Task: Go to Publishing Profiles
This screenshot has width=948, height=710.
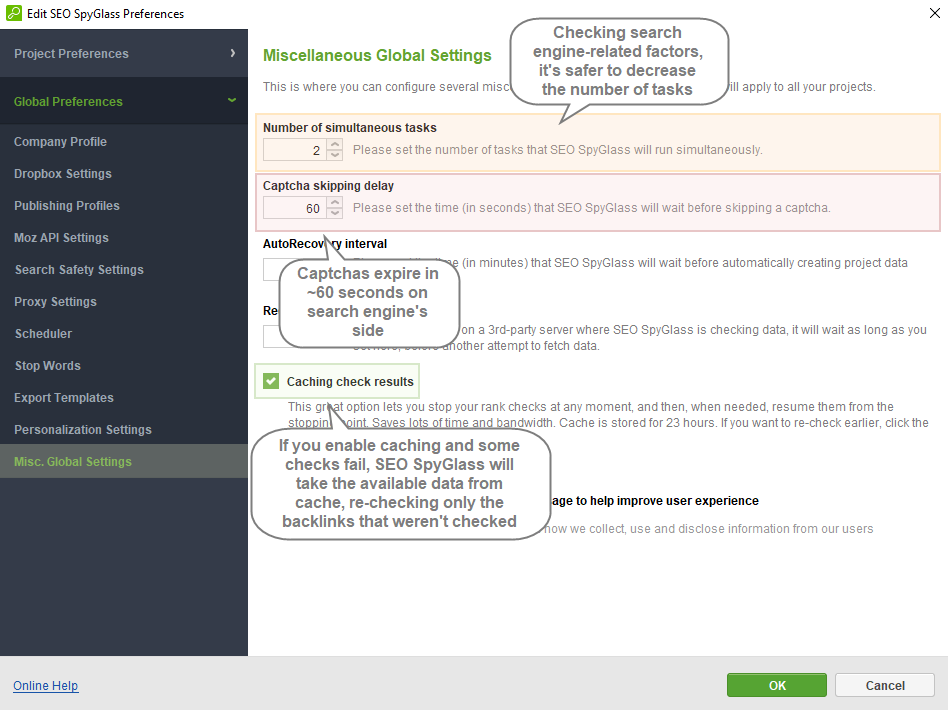Action: 67,206
